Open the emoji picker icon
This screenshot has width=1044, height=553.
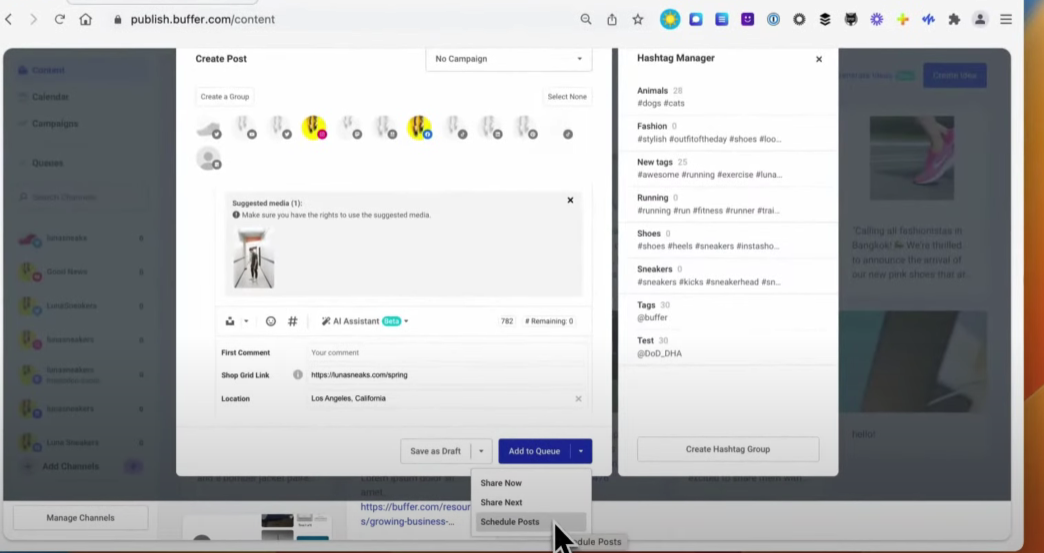coord(270,321)
